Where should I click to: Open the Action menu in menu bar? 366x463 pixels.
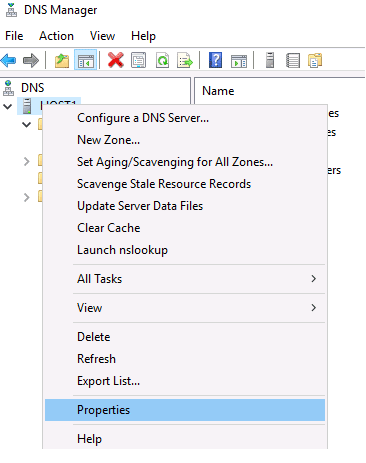point(56,36)
